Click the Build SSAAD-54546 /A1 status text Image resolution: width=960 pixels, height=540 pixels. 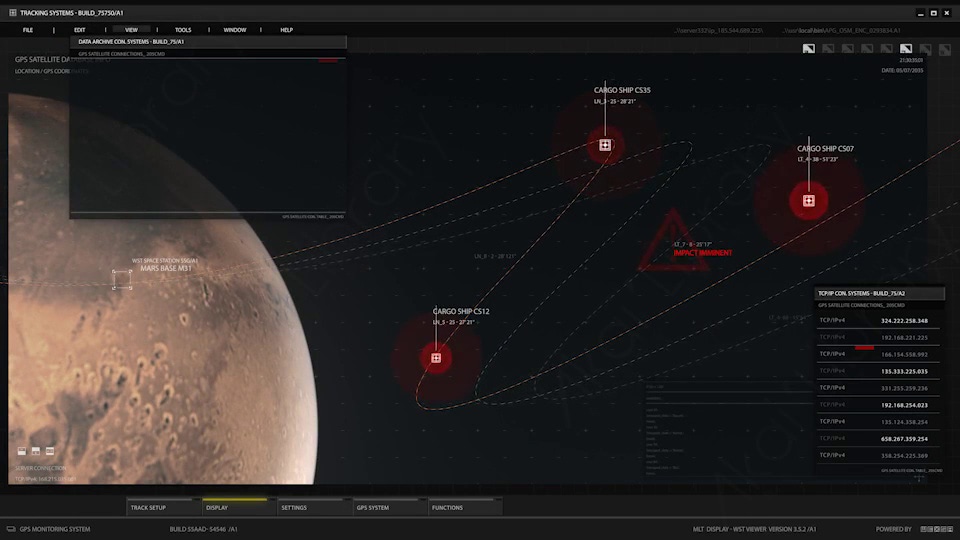click(203, 529)
